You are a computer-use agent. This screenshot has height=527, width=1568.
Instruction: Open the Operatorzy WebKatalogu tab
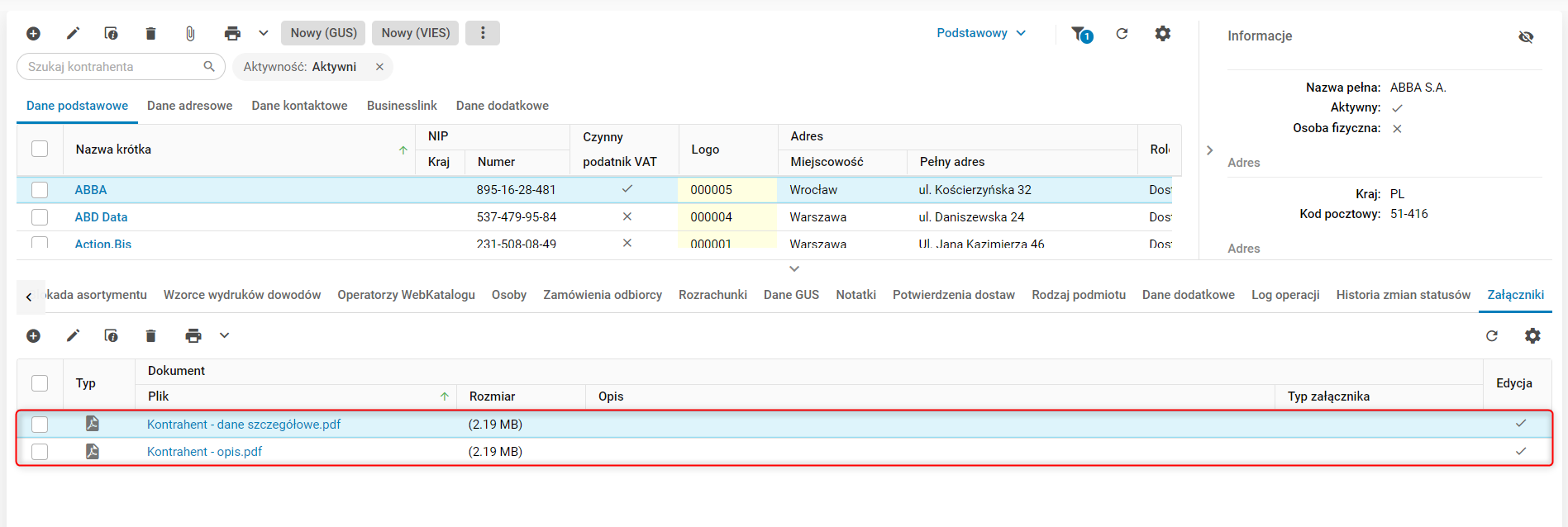click(x=406, y=295)
